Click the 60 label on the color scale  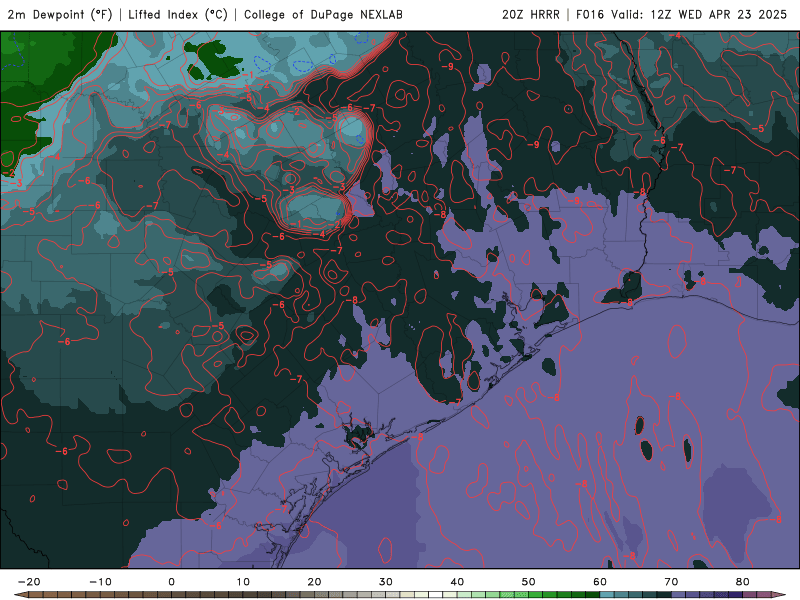coord(600,582)
